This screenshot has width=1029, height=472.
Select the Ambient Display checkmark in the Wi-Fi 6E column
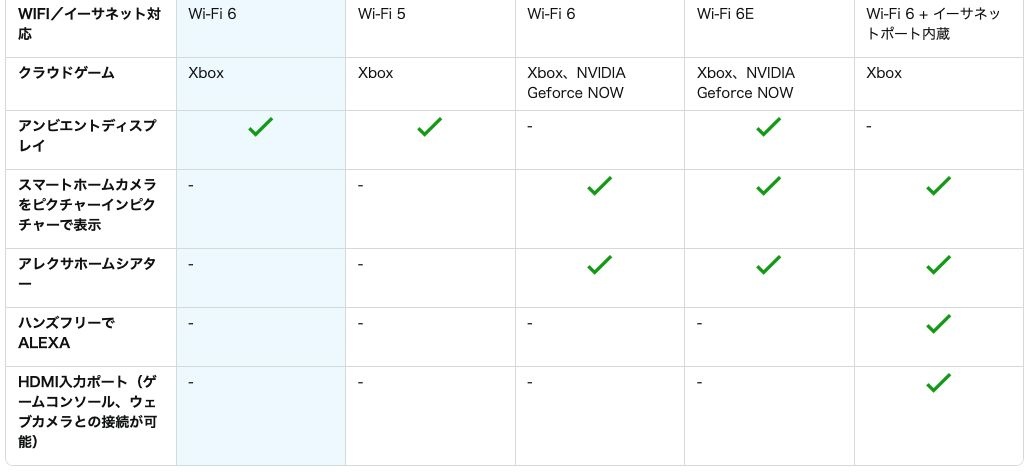click(768, 127)
